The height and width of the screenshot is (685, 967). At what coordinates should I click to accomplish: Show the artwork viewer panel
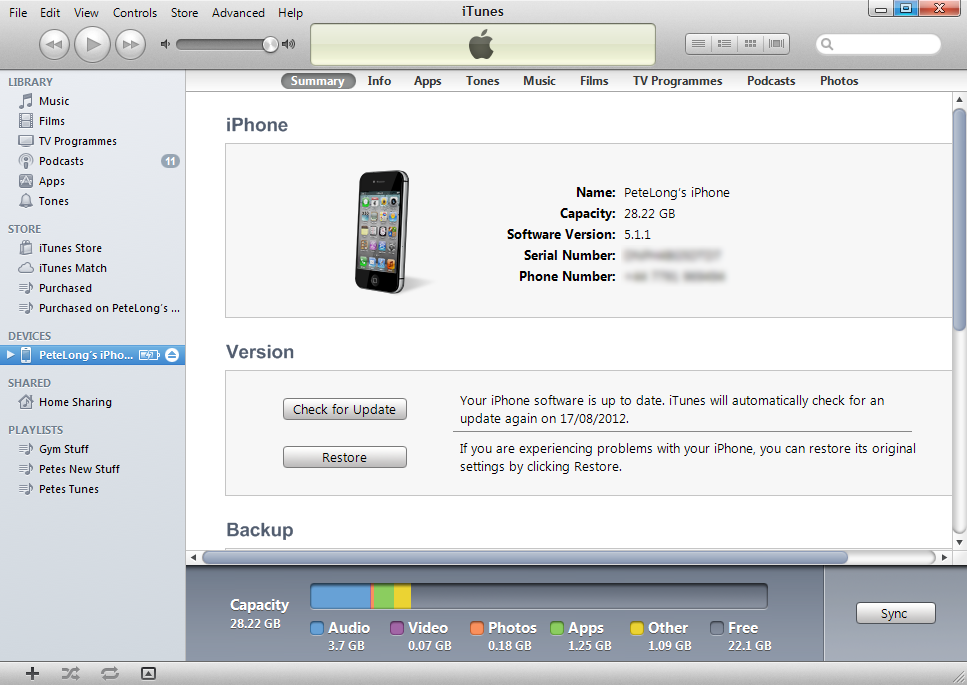pyautogui.click(x=148, y=673)
